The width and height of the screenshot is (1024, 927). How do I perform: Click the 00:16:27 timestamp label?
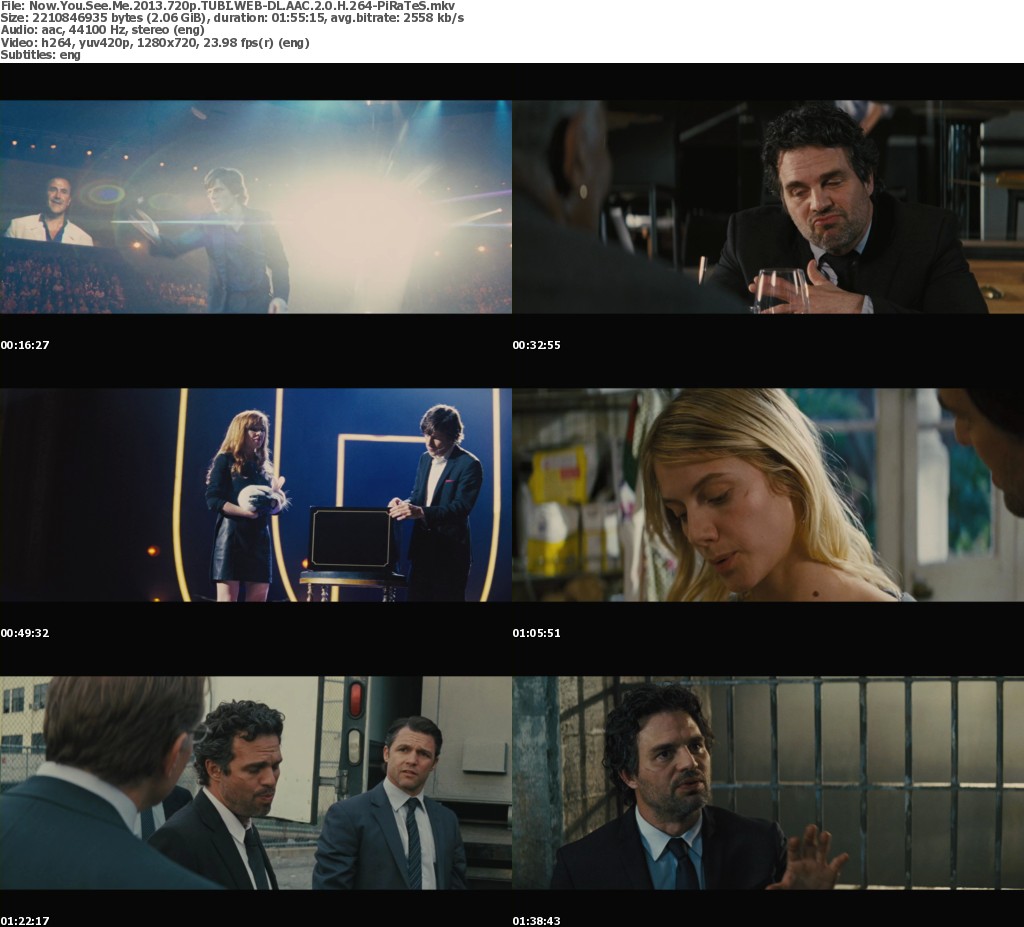click(25, 345)
